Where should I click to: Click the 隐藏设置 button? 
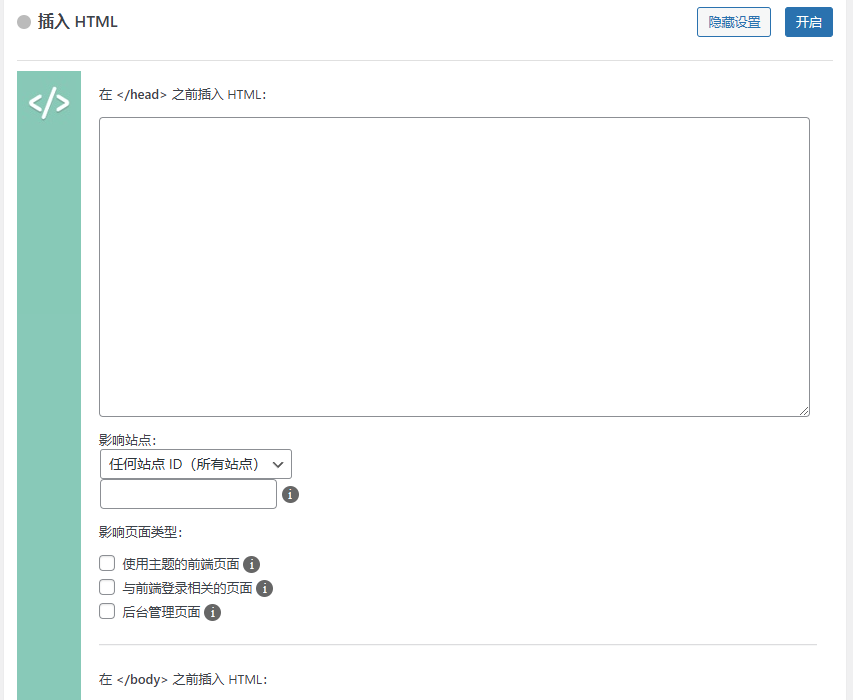click(733, 21)
